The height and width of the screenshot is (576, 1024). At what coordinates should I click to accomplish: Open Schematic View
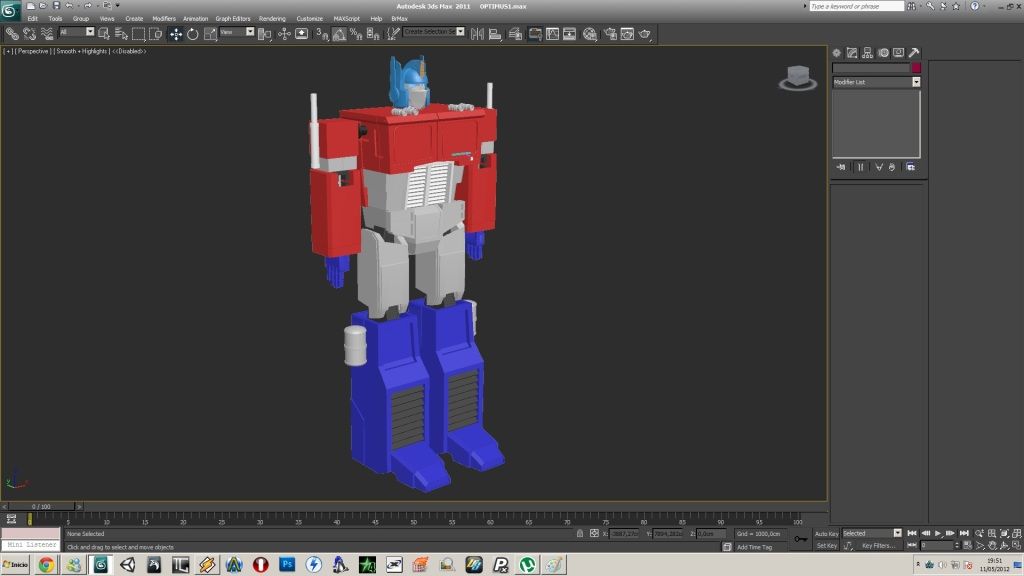point(569,34)
